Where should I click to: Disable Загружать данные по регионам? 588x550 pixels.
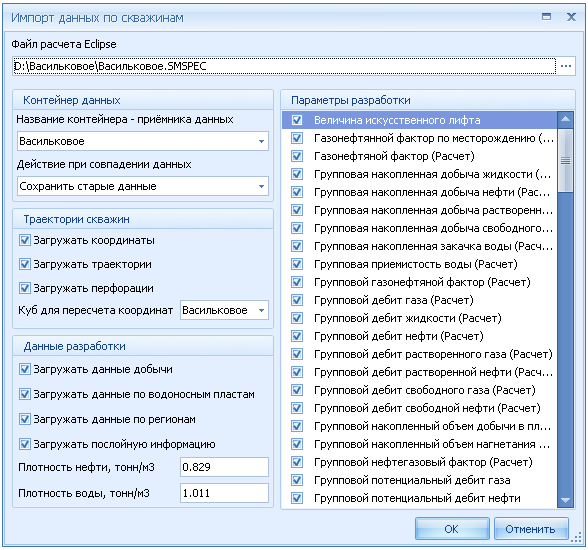coord(25,419)
